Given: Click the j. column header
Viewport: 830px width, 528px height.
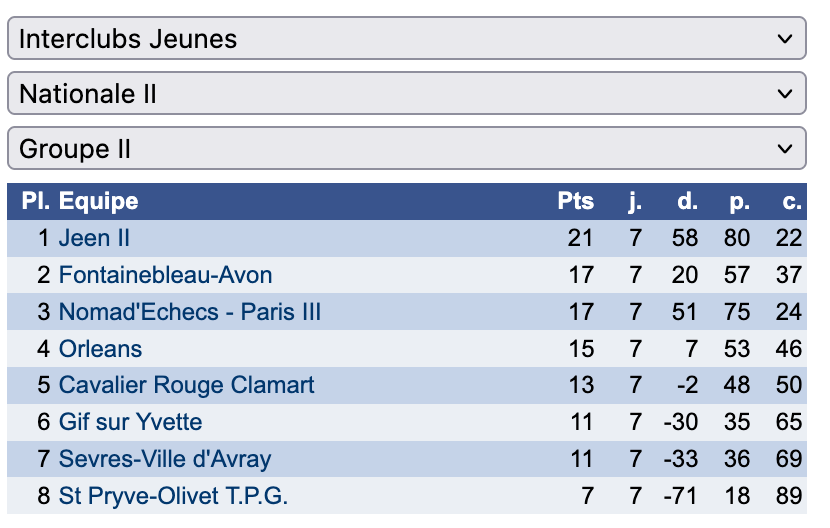Looking at the screenshot, I should (635, 201).
